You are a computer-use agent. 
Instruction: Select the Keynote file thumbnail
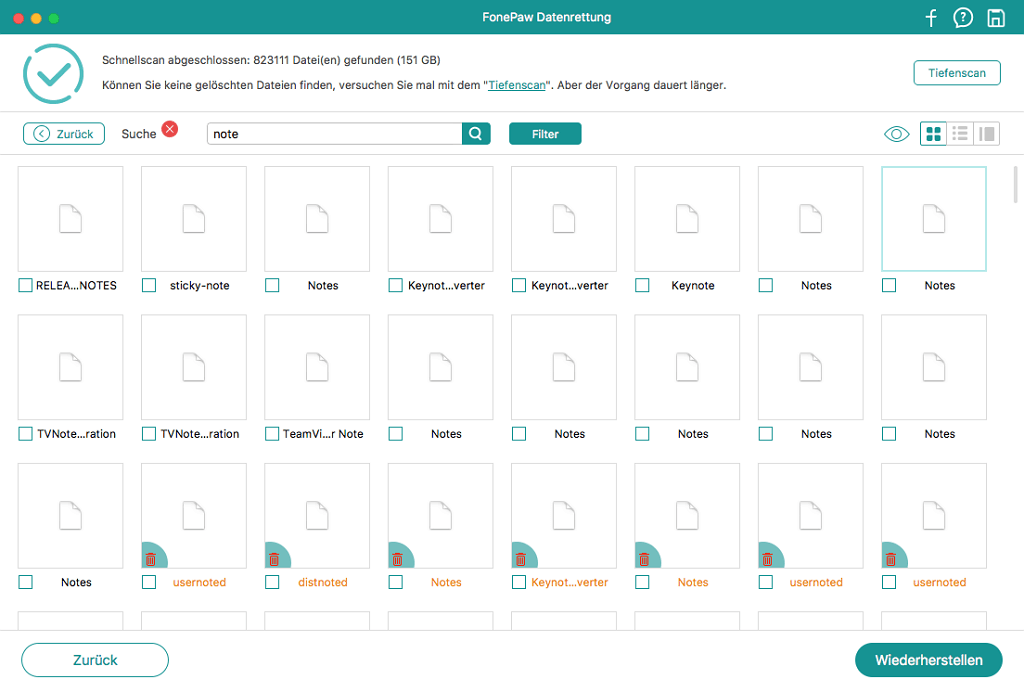pyautogui.click(x=687, y=219)
